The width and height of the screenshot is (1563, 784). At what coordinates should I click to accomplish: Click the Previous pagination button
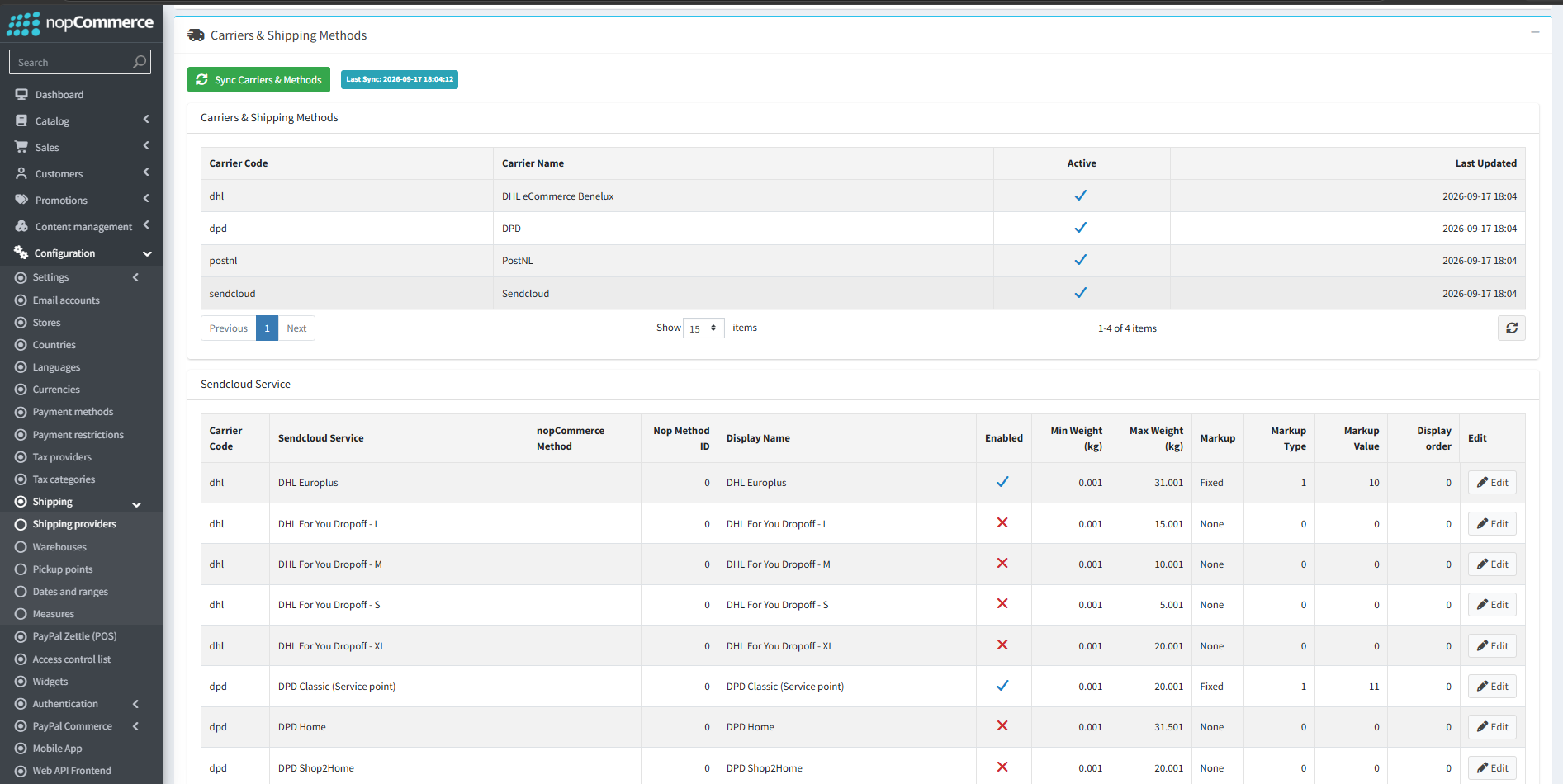point(228,328)
